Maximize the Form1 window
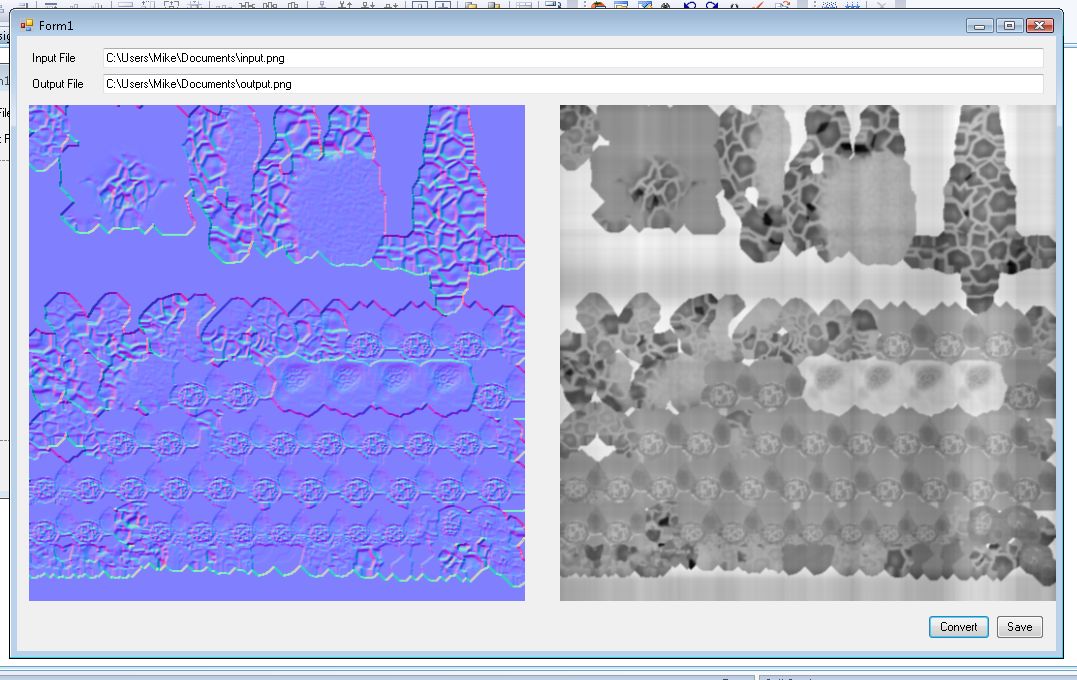1077x680 pixels. 1008,25
